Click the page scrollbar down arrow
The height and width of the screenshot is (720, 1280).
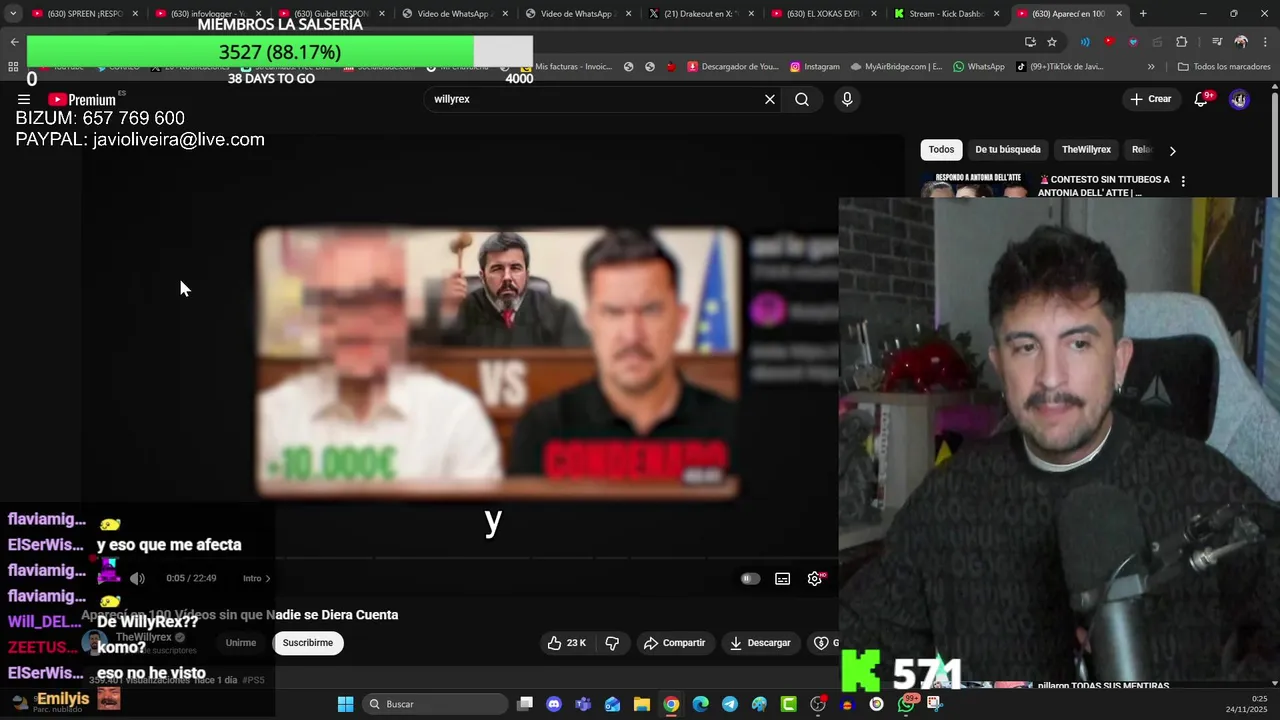coord(1274,682)
